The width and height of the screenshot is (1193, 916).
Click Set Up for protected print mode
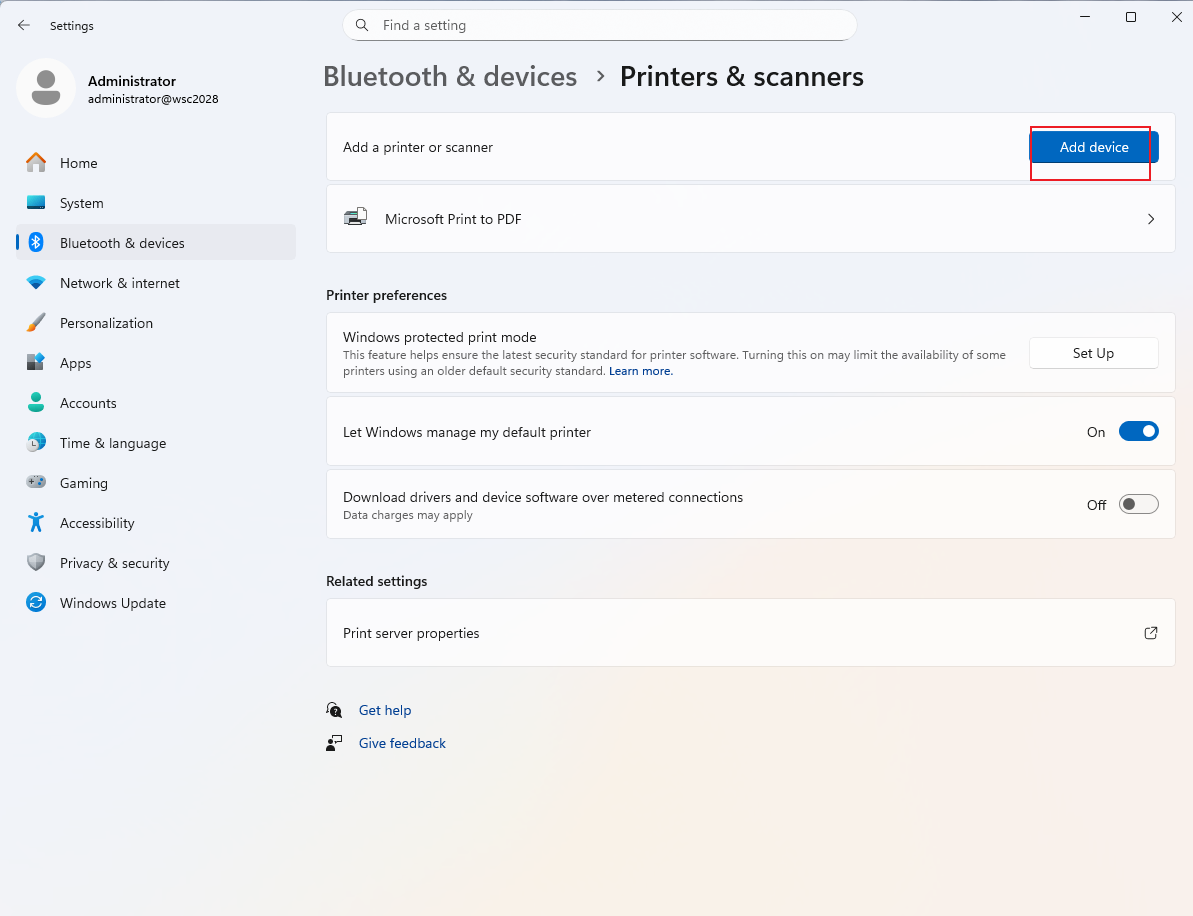point(1093,353)
